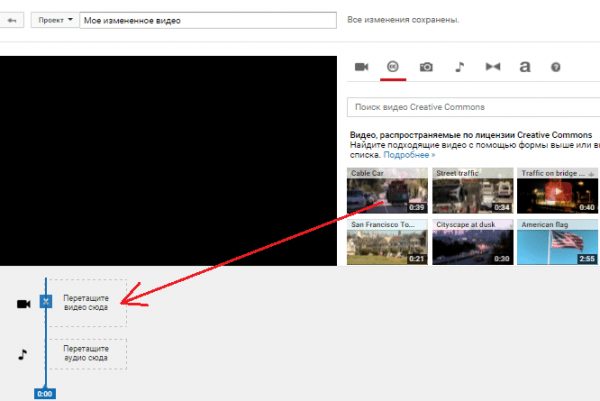Follow the Подробнее link

[409, 155]
